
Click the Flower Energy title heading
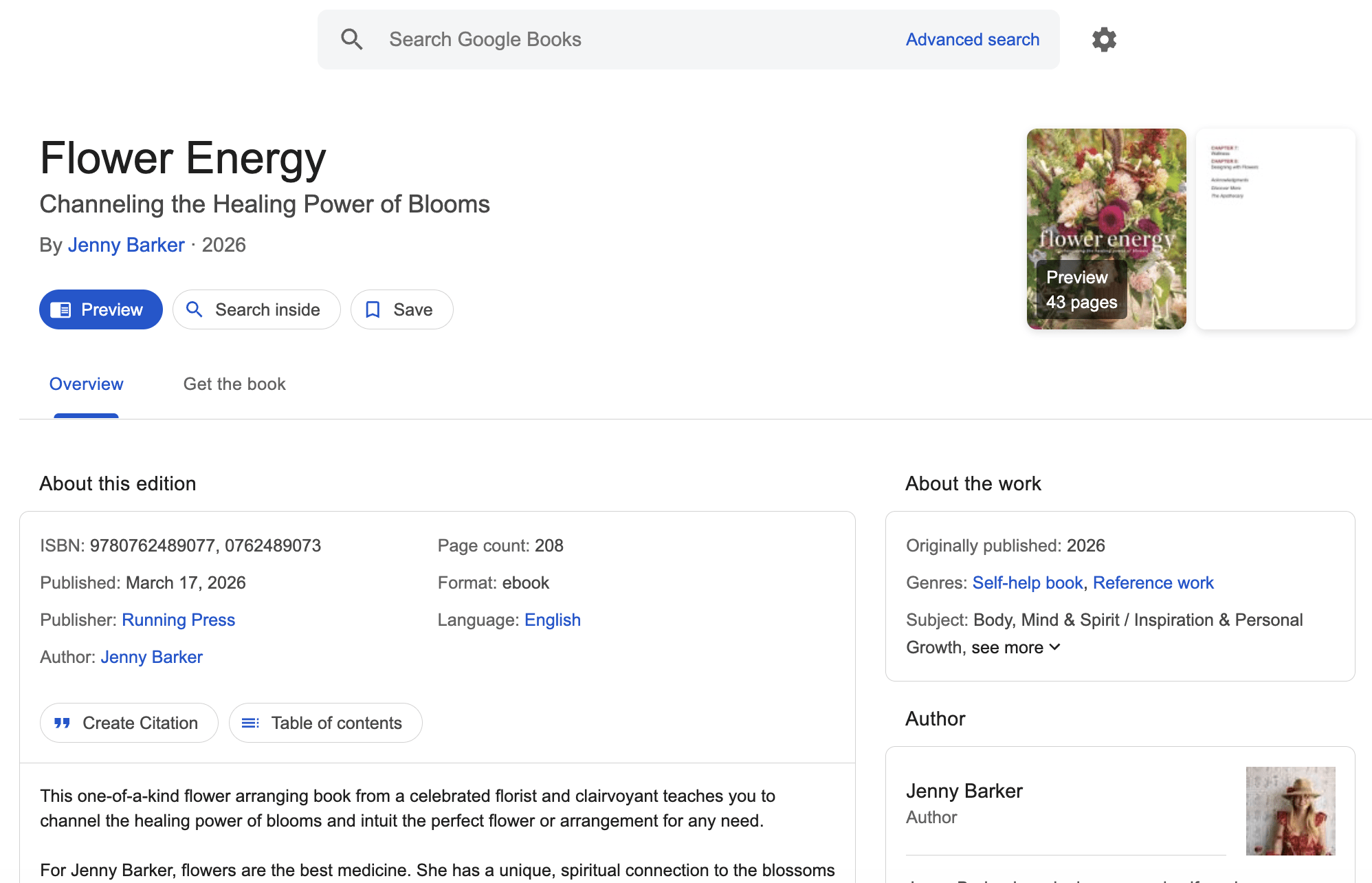point(183,158)
